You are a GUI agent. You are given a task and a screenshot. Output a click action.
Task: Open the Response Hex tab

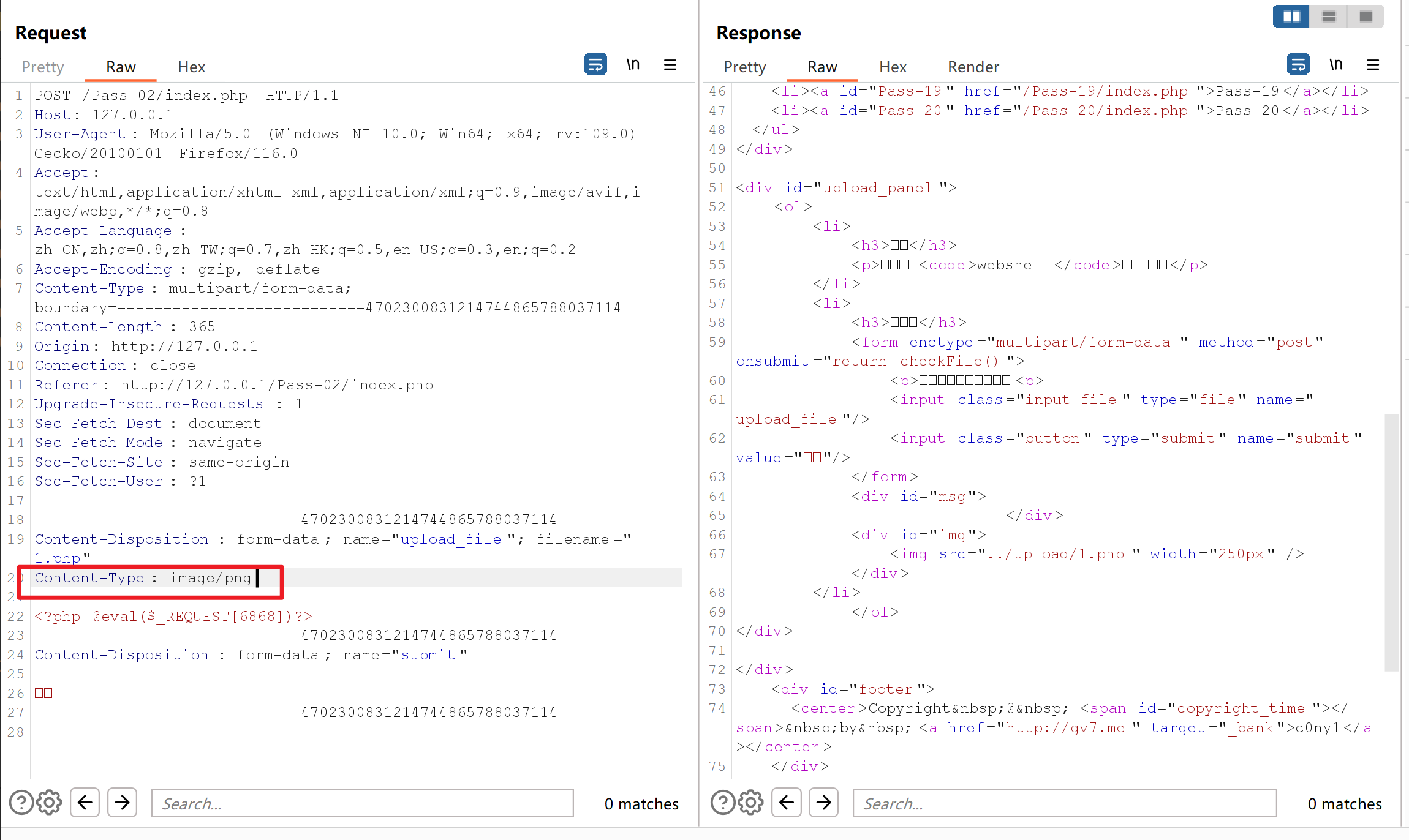click(x=893, y=67)
